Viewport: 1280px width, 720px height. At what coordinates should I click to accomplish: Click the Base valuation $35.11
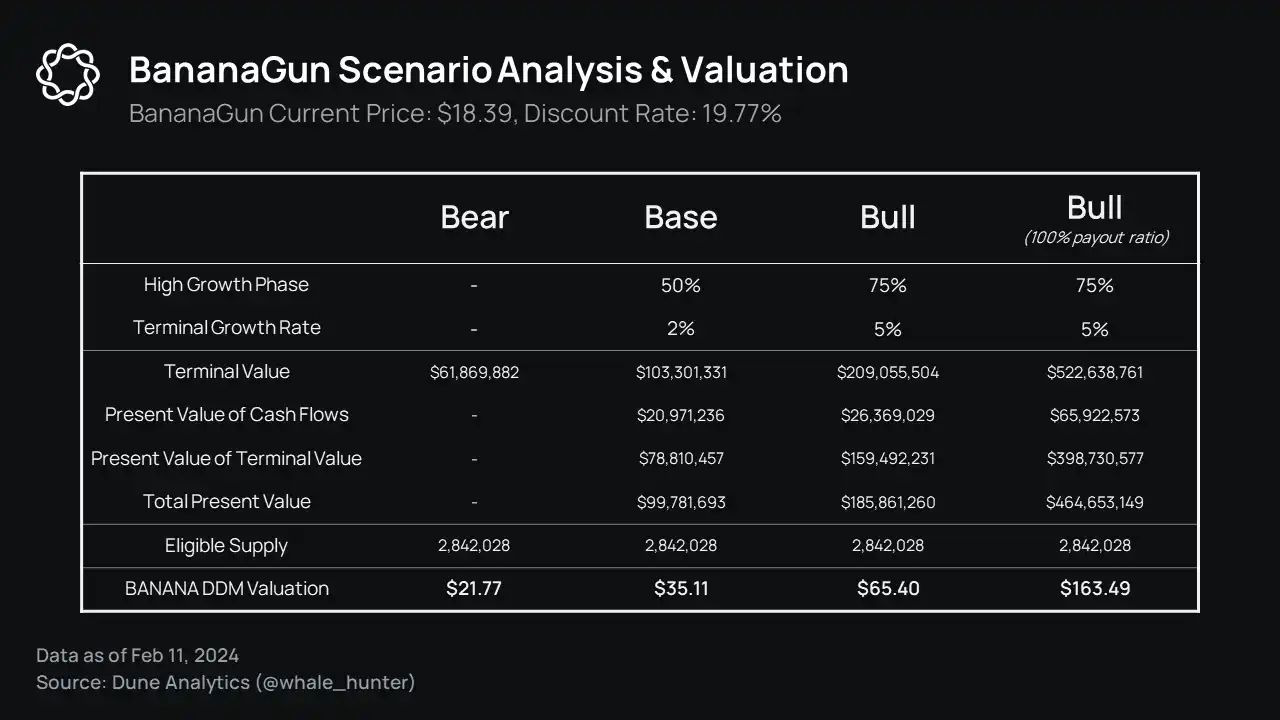click(681, 589)
